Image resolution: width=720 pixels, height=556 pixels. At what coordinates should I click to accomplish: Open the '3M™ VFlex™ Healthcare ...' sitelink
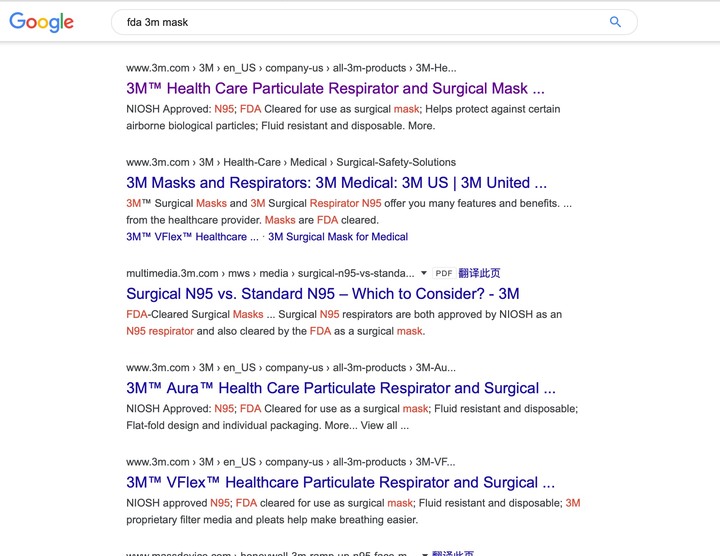click(192, 237)
